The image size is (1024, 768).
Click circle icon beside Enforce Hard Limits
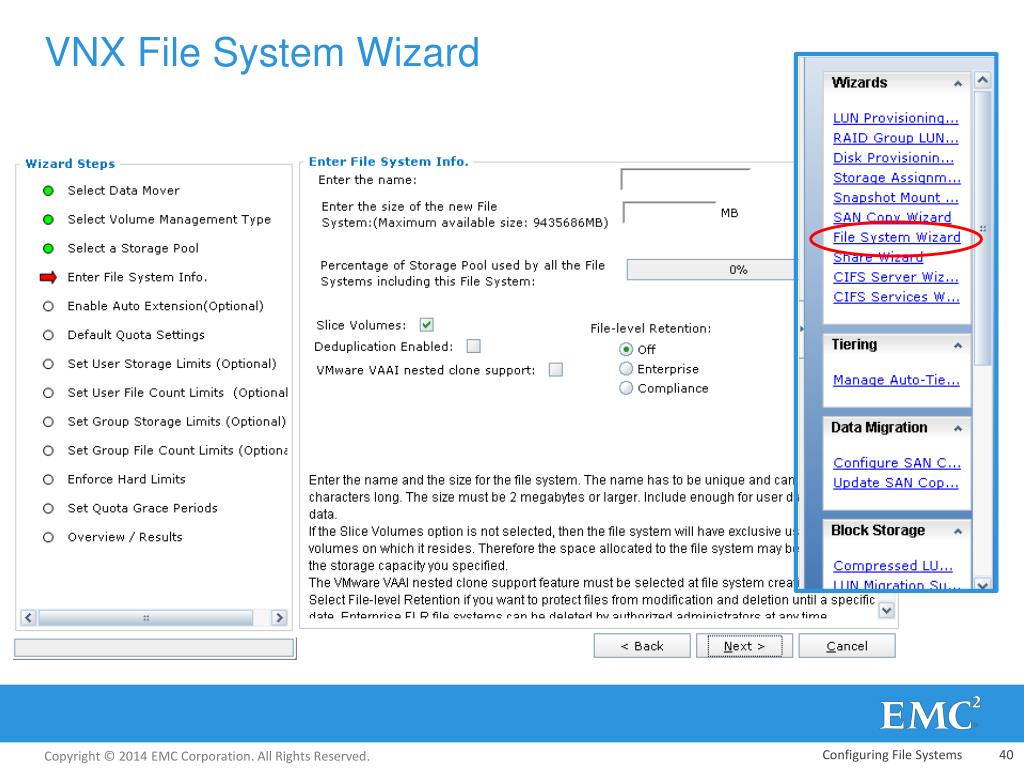[x=48, y=479]
